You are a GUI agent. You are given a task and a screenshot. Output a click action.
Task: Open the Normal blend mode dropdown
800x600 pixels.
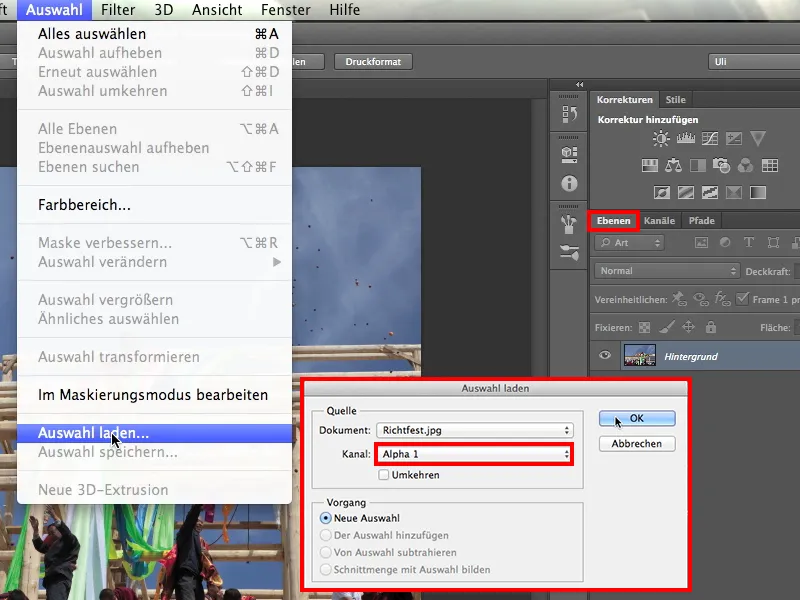[667, 271]
